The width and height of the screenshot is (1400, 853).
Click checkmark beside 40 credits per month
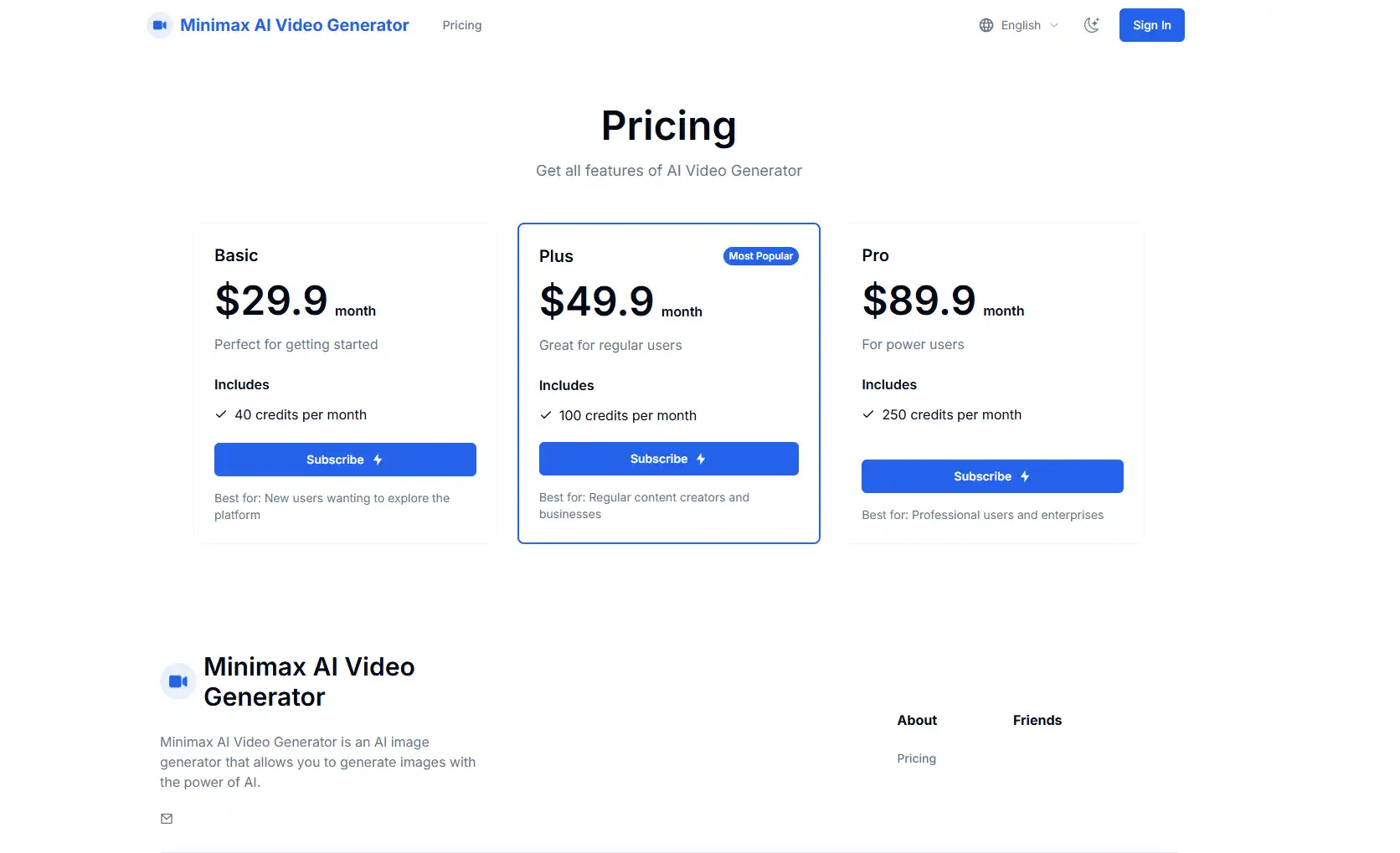[221, 414]
